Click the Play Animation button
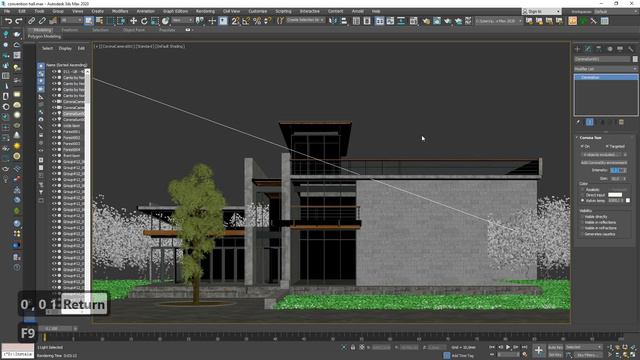This screenshot has height=360, width=640. point(508,347)
